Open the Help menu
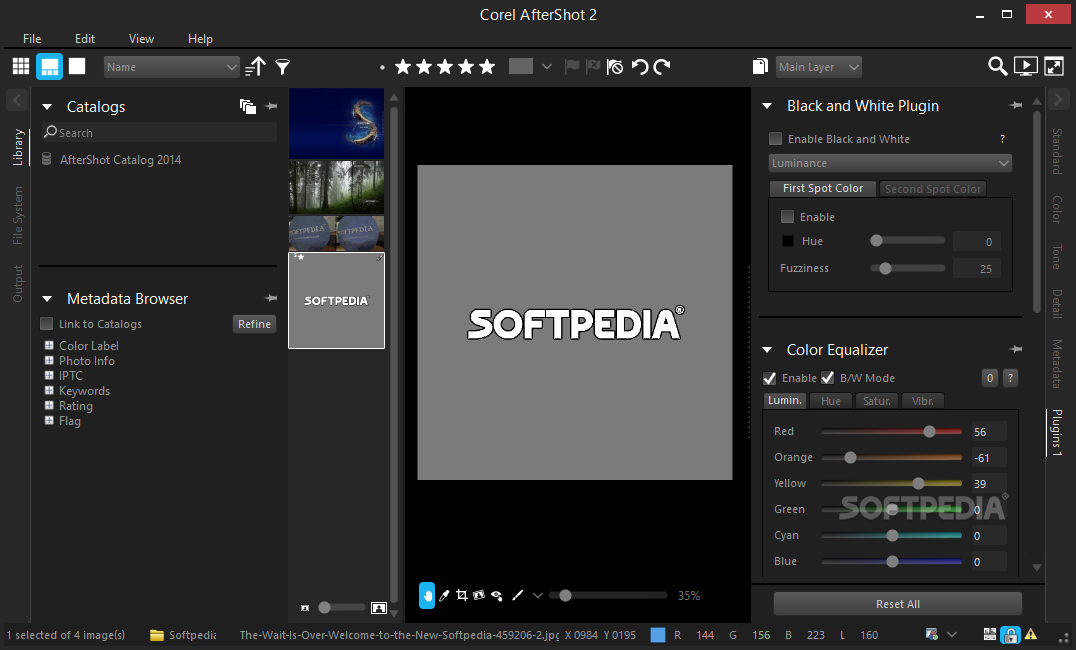Screen dimensions: 1076x650 tap(200, 38)
